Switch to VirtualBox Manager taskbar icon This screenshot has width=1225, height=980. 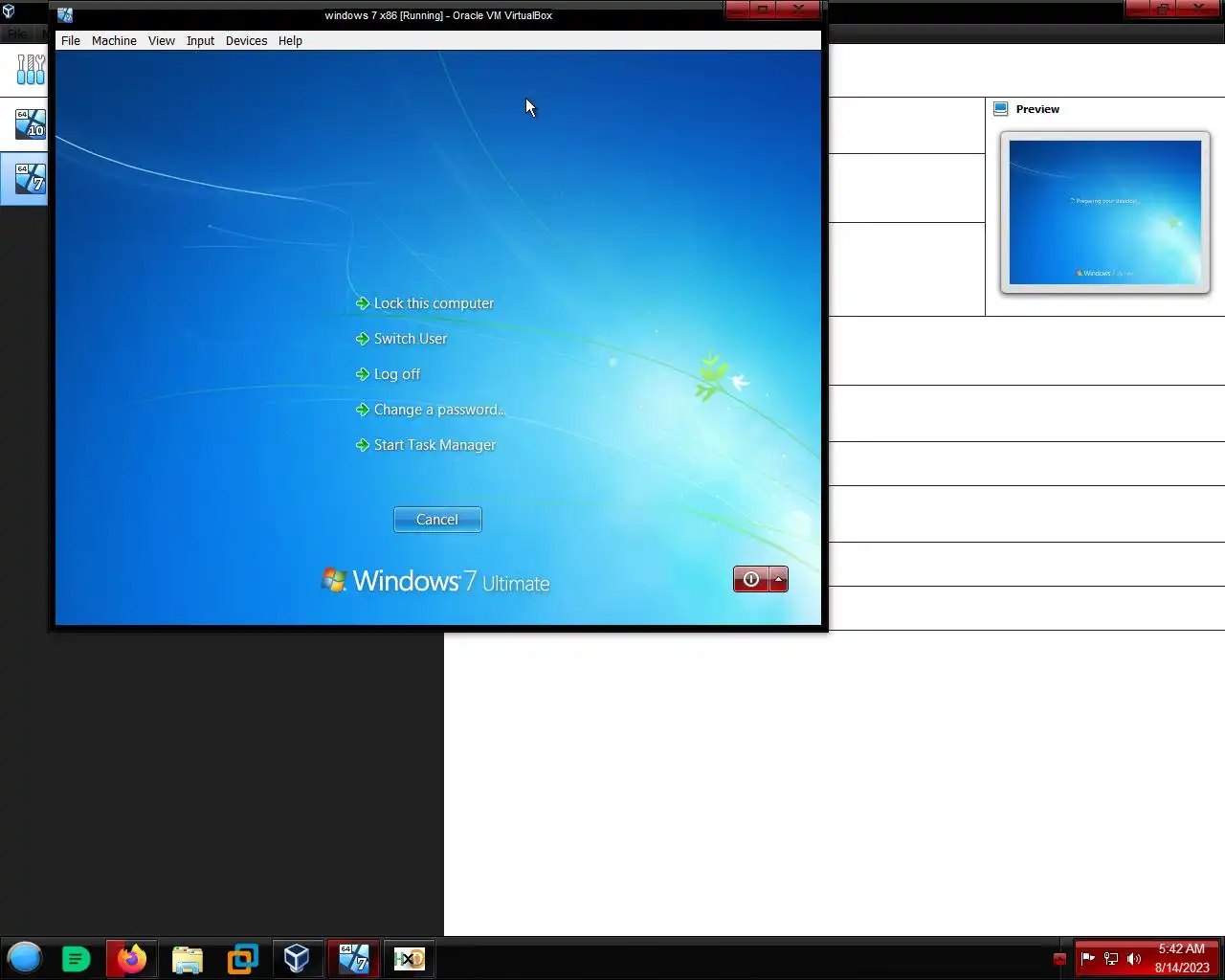(x=297, y=959)
